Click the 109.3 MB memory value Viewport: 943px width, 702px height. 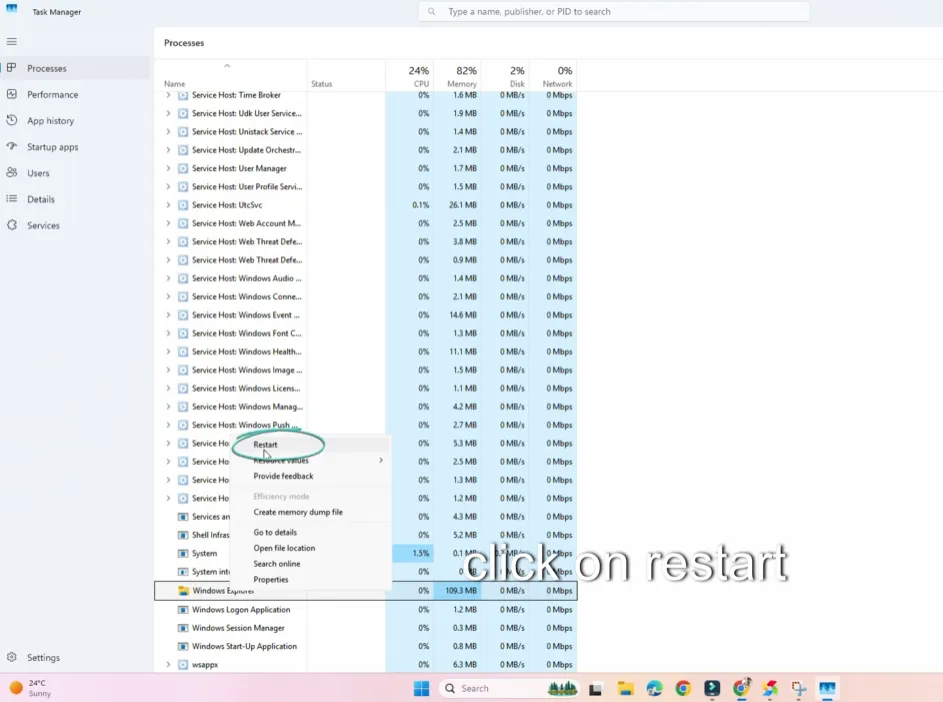(x=461, y=591)
